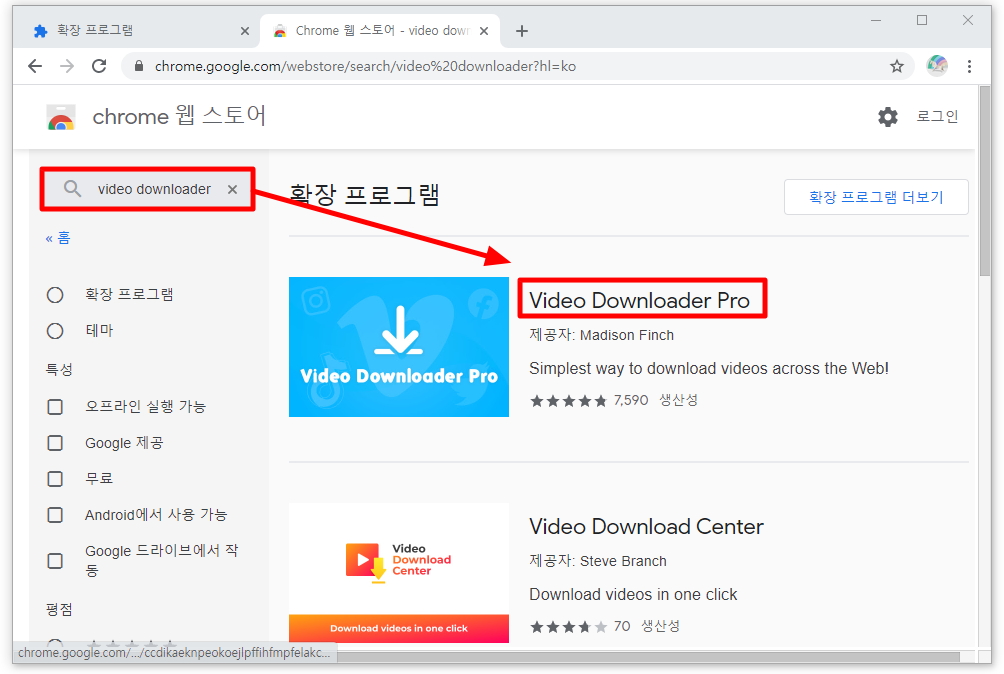Click the 평점 section label

click(59, 609)
